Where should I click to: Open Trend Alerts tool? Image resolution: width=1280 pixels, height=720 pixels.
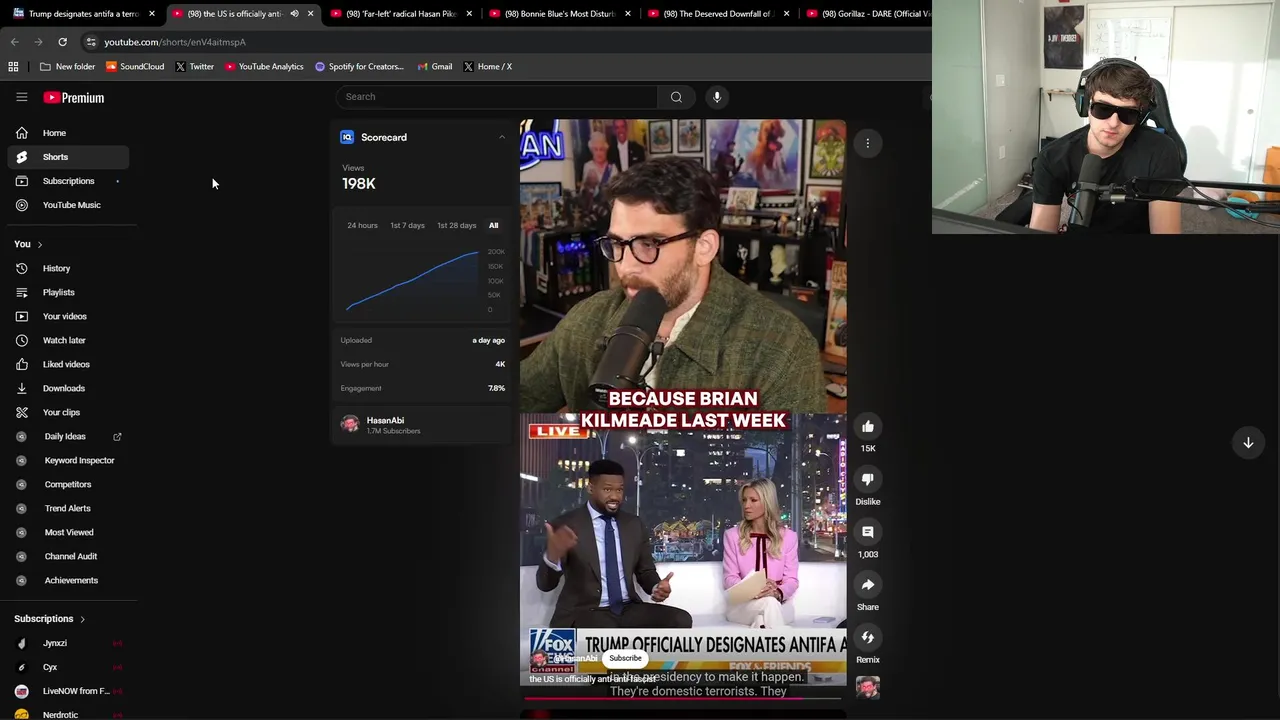tap(68, 508)
